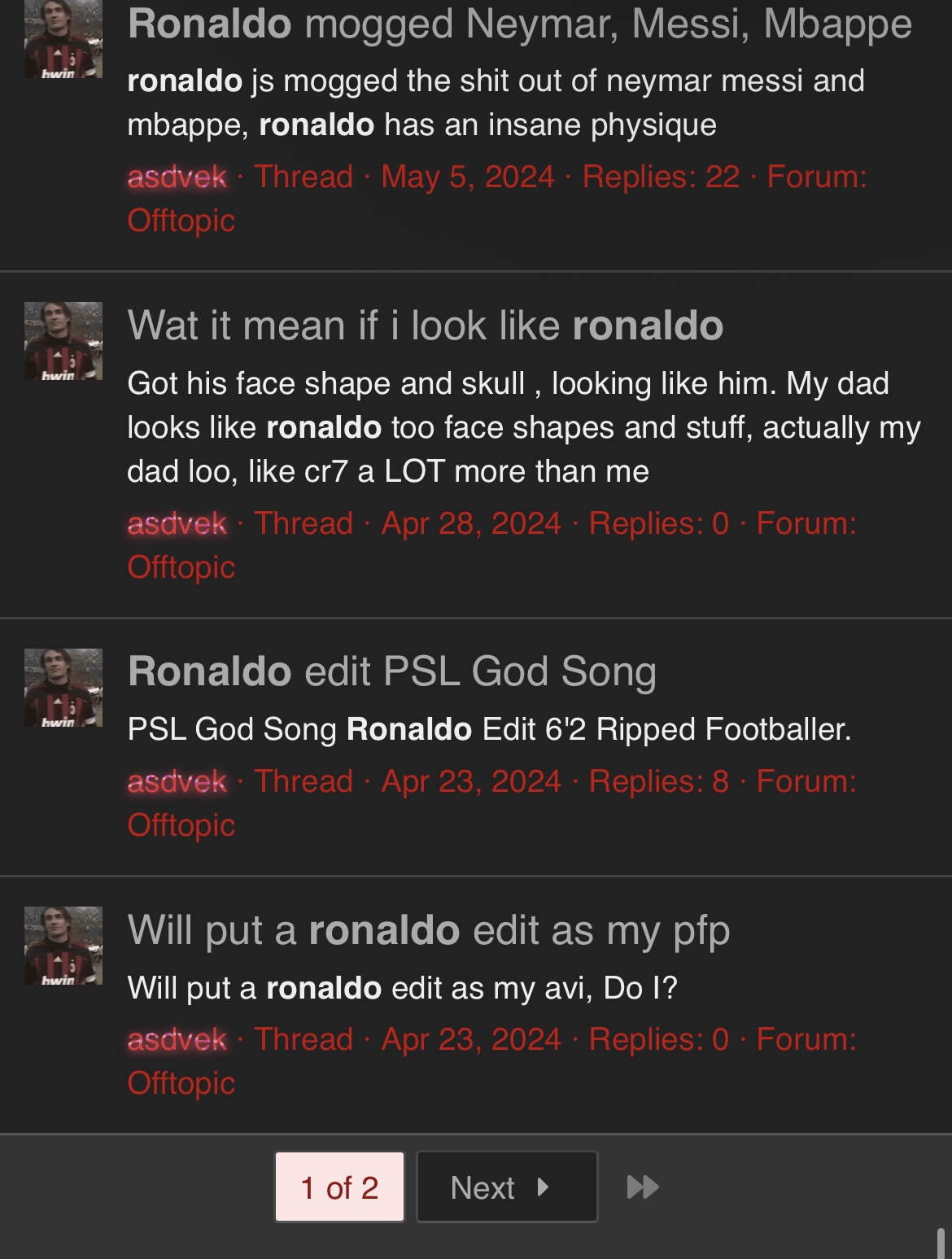The image size is (952, 1259).
Task: Click the last-page double arrow icon
Action: pyautogui.click(x=643, y=1187)
